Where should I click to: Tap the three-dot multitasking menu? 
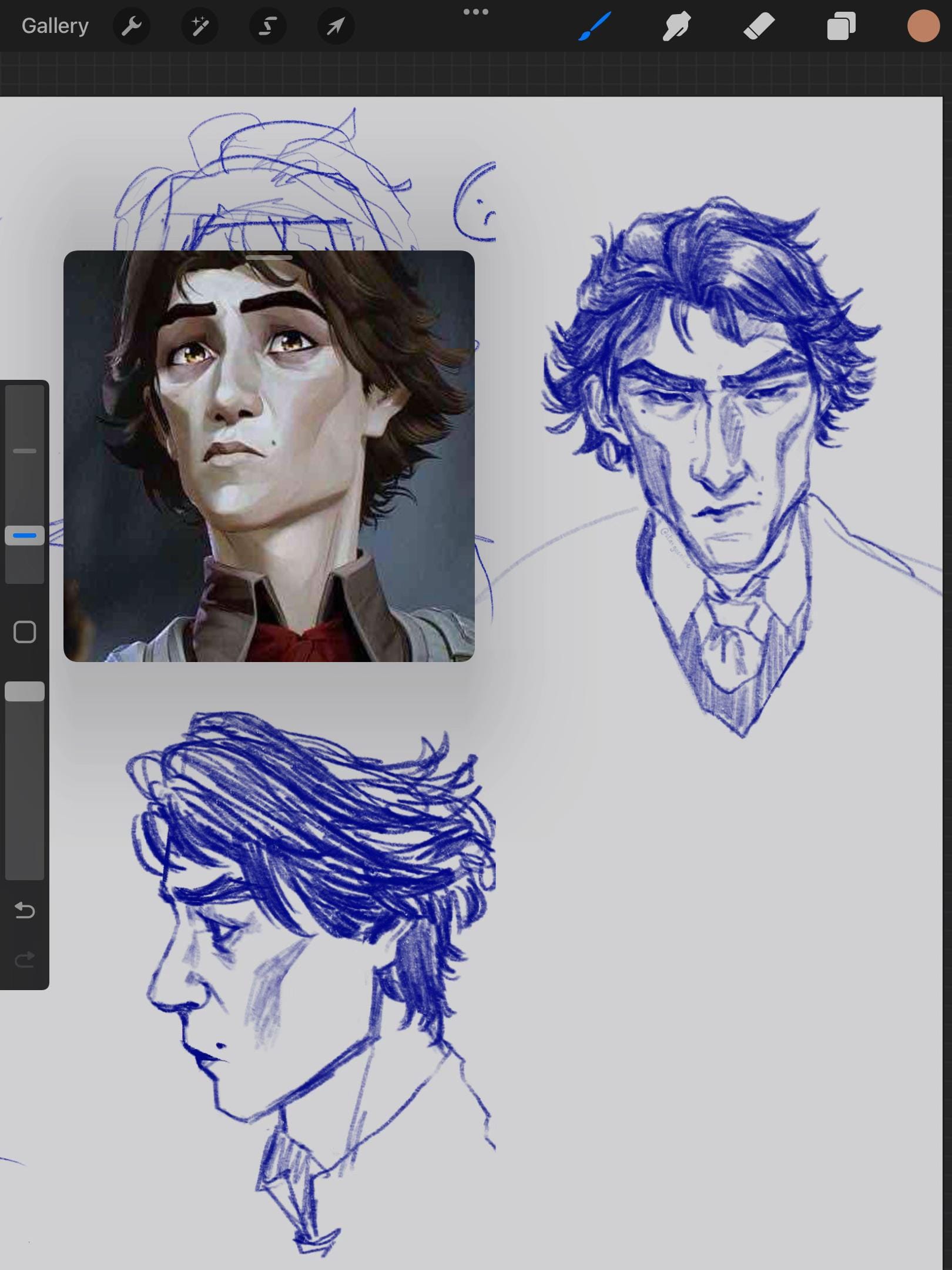(x=476, y=12)
